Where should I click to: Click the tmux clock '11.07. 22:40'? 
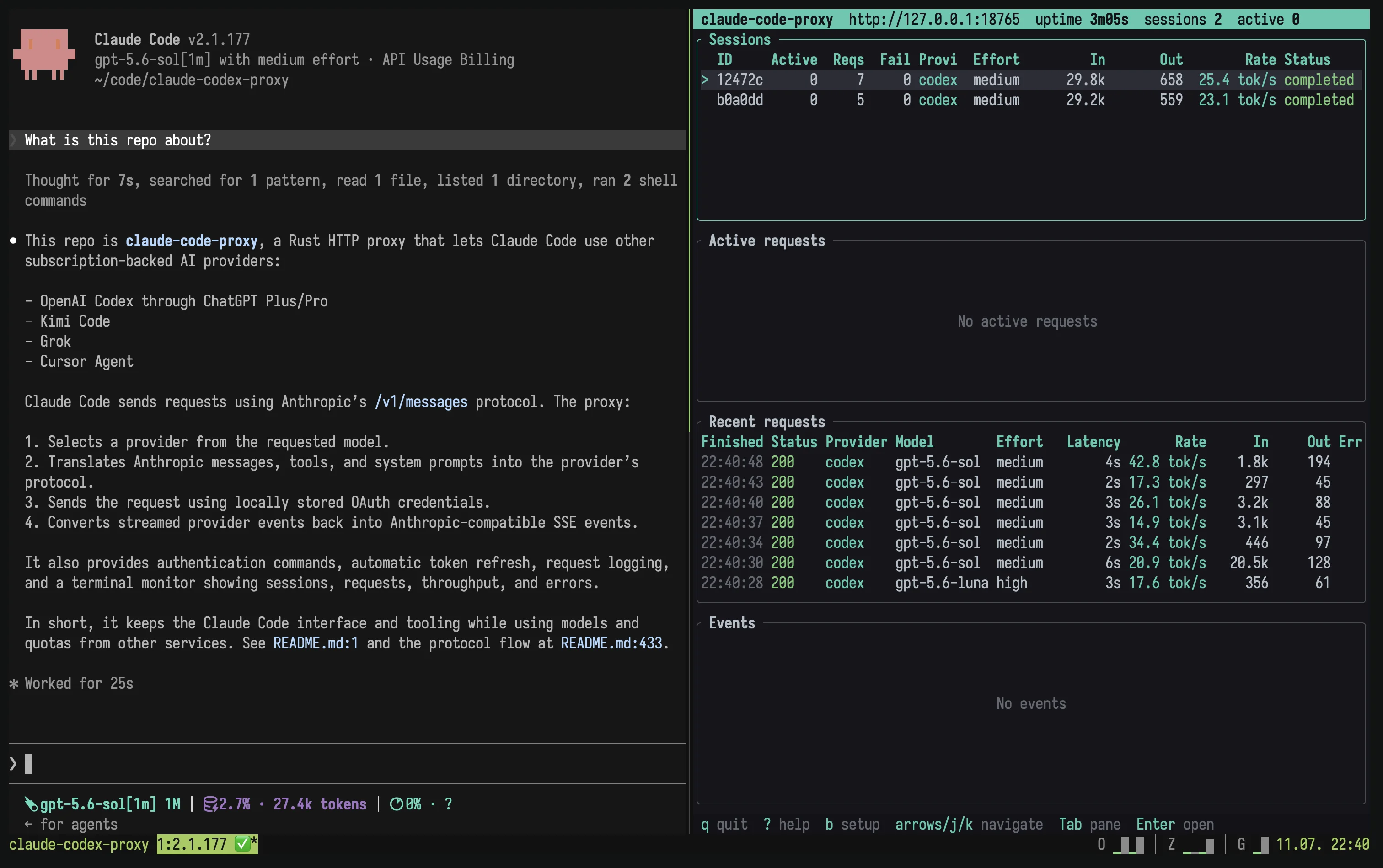(1323, 844)
